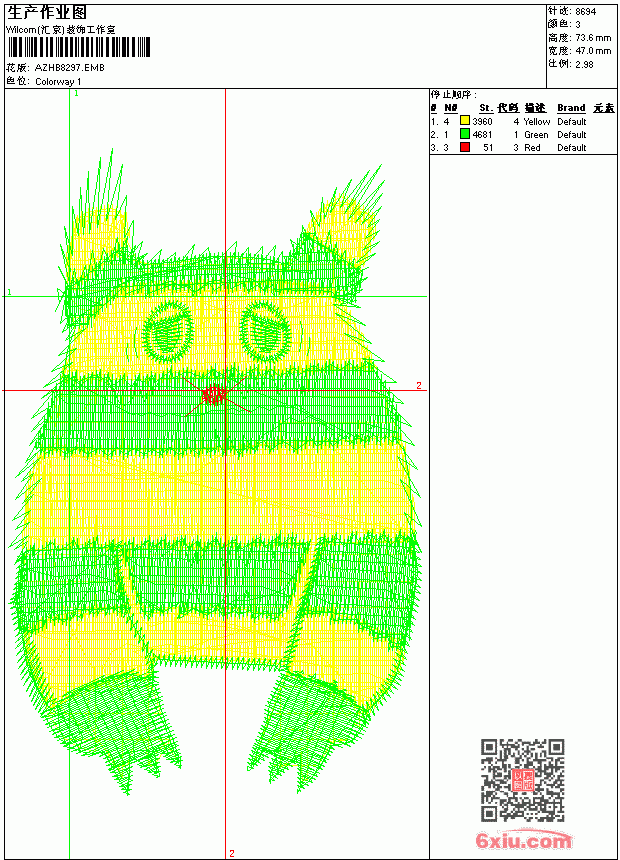Screen dimensions: 620x860
Task: Click the right eye of the embroidered creature
Action: coord(266,331)
